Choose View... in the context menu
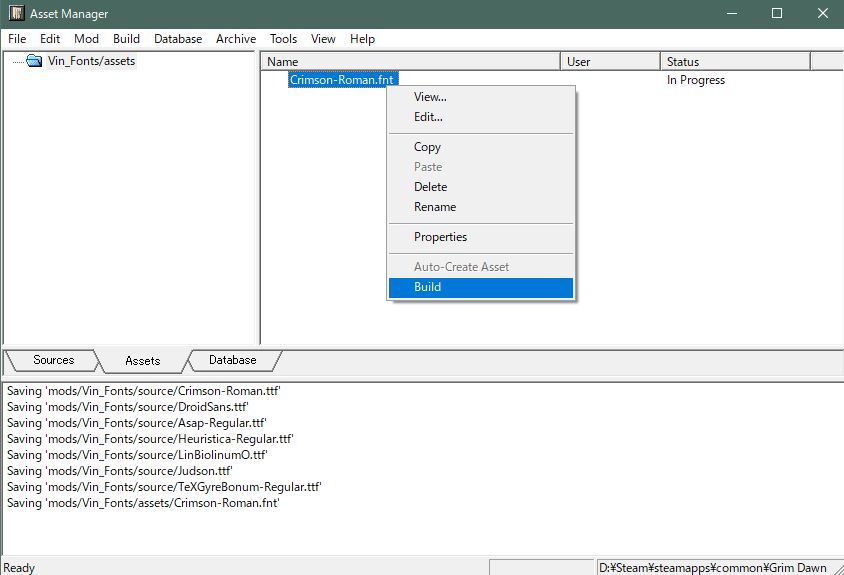The height and width of the screenshot is (575, 844). tap(430, 97)
